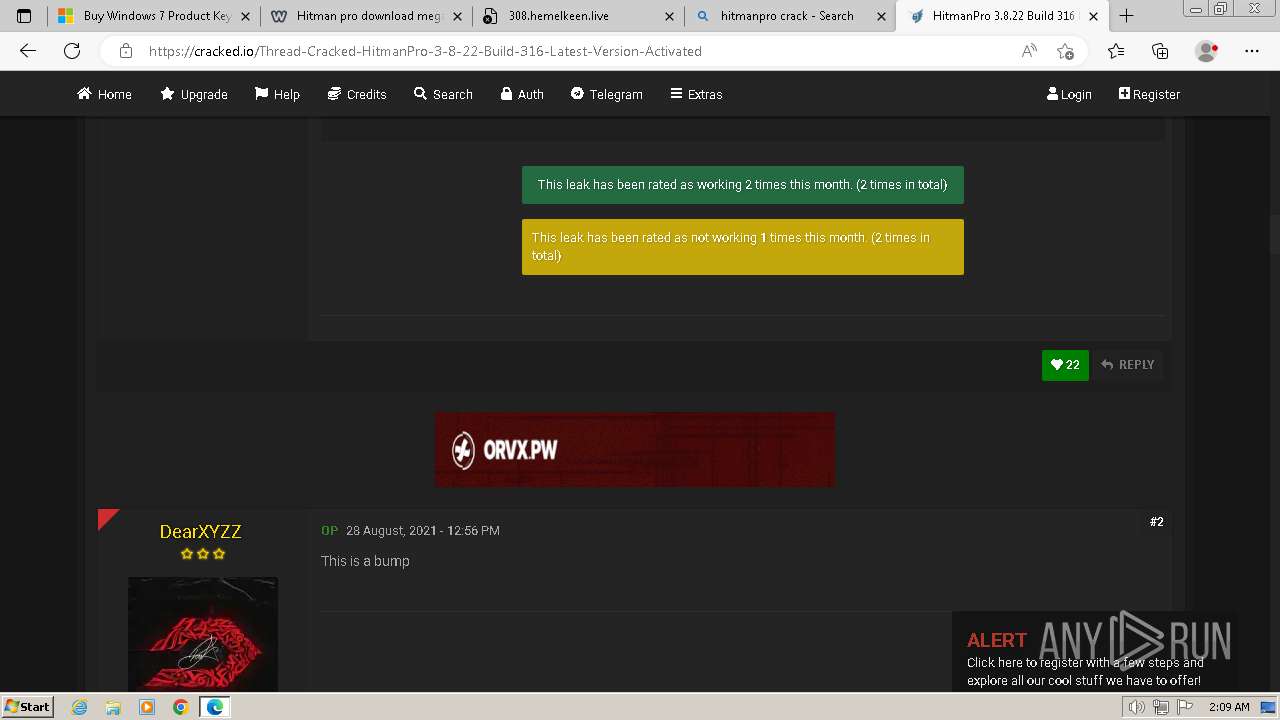Close the active HitmanPro 3.8.22 tab

pyautogui.click(x=1093, y=16)
